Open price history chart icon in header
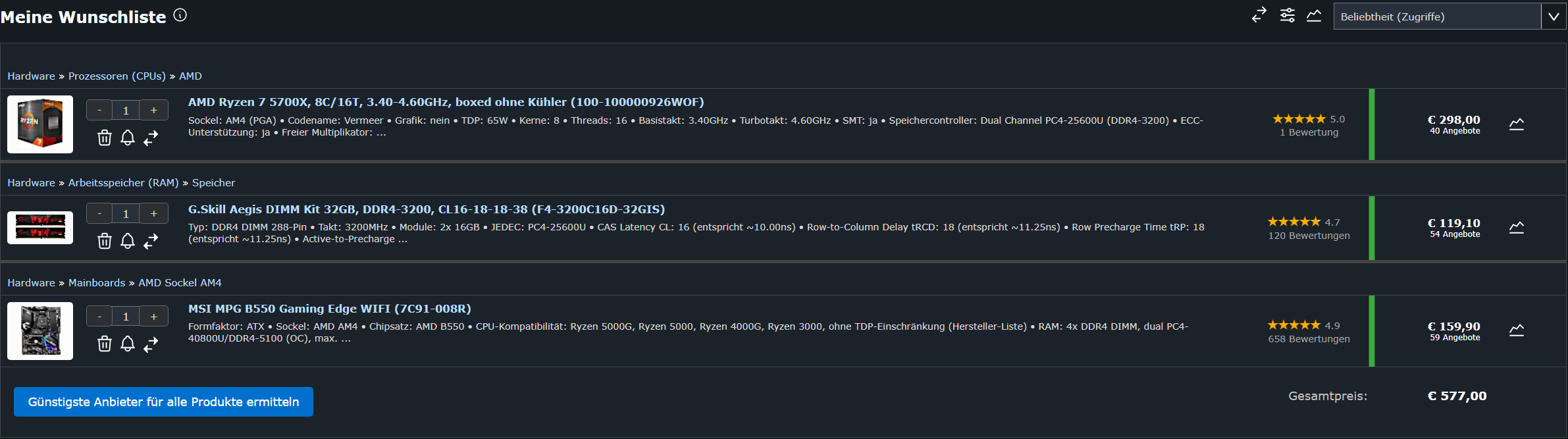The height and width of the screenshot is (439, 1568). click(1314, 15)
